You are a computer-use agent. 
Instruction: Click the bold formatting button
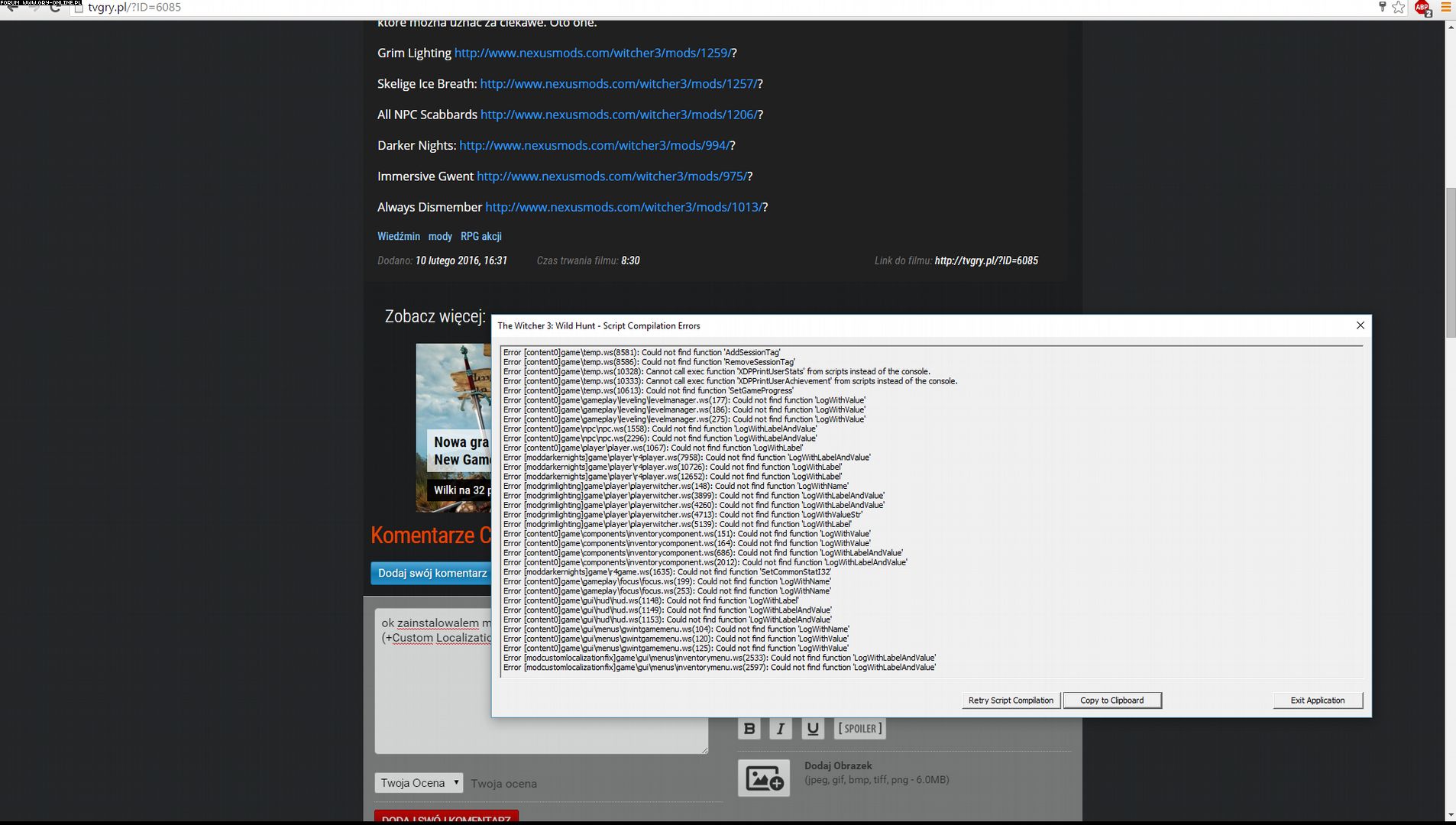tap(749, 729)
